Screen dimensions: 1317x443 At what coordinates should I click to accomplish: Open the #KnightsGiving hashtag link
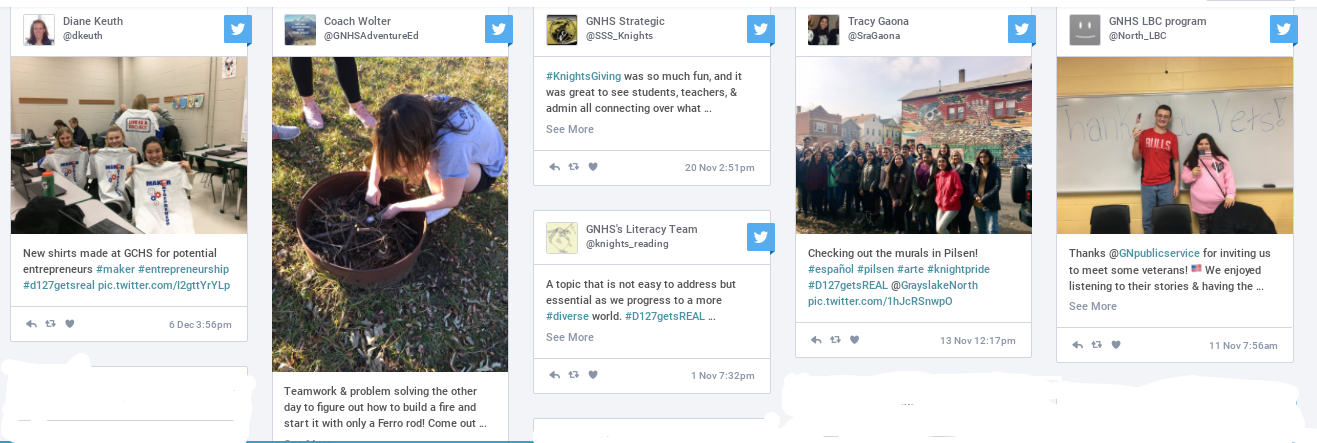(x=584, y=76)
